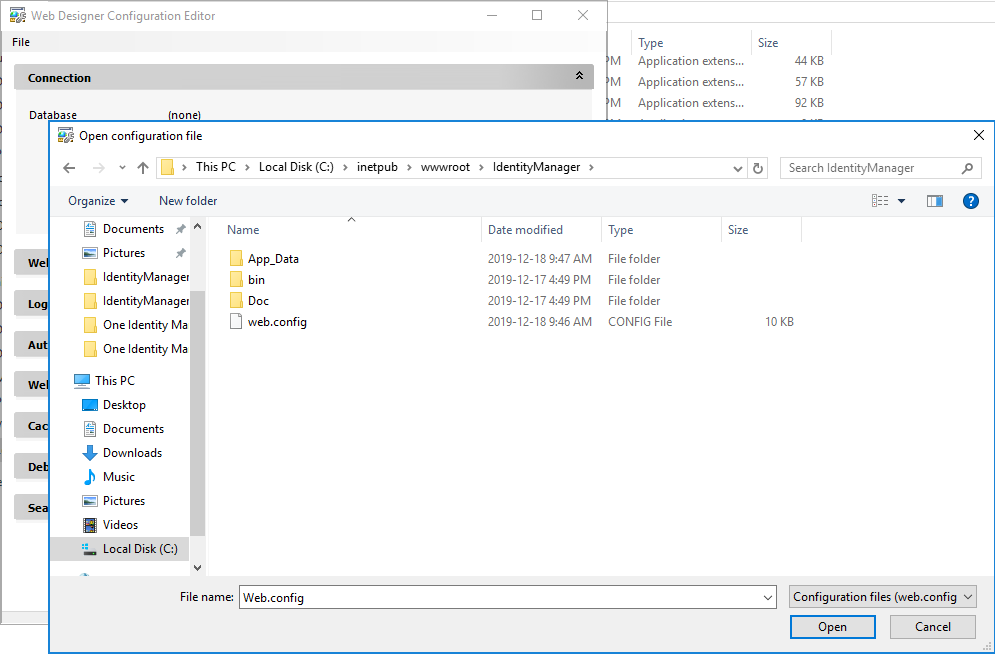The height and width of the screenshot is (654, 995).
Task: Open the File menu
Action: (21, 42)
